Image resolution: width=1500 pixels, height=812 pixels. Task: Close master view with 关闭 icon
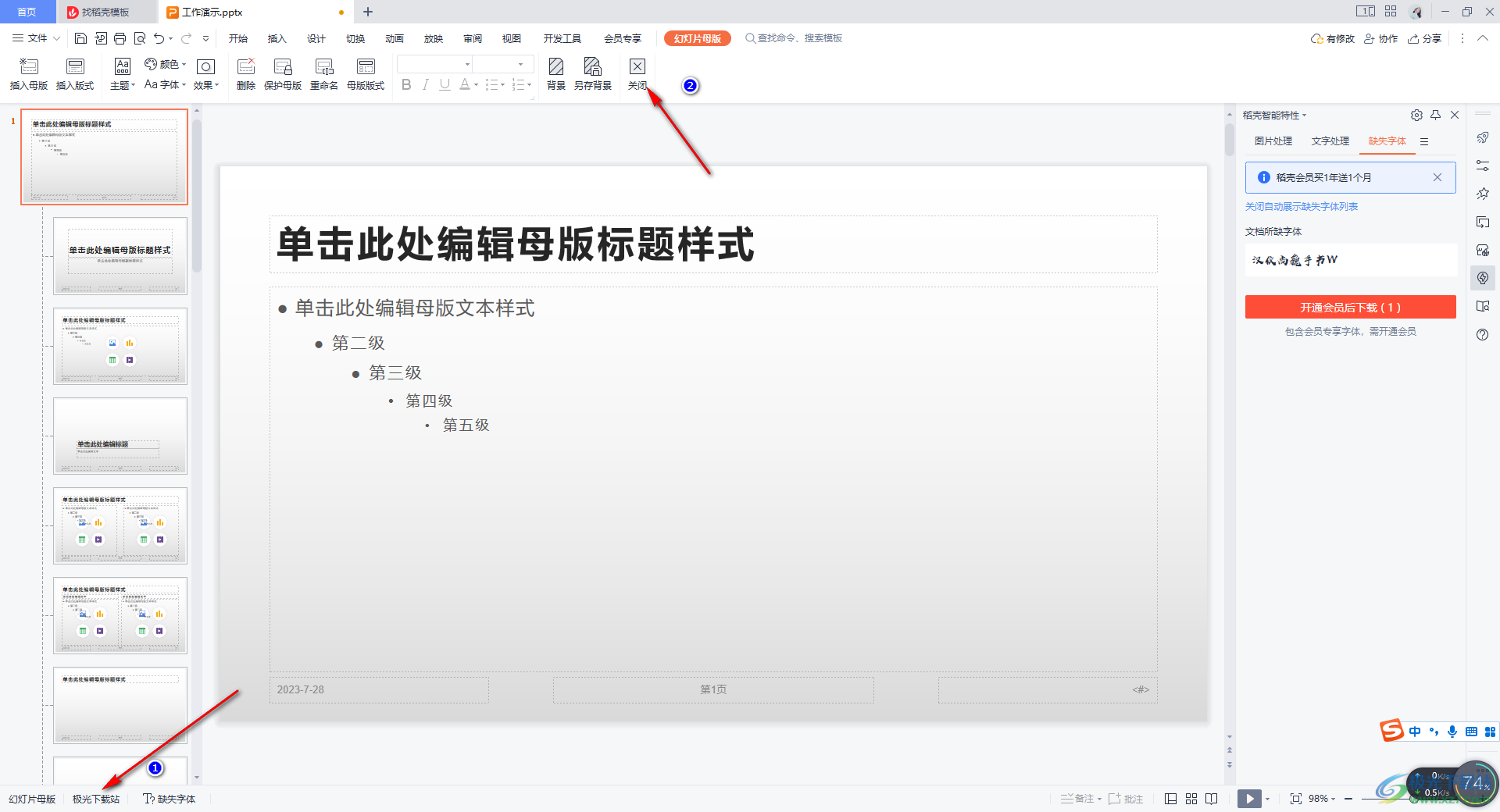point(637,74)
